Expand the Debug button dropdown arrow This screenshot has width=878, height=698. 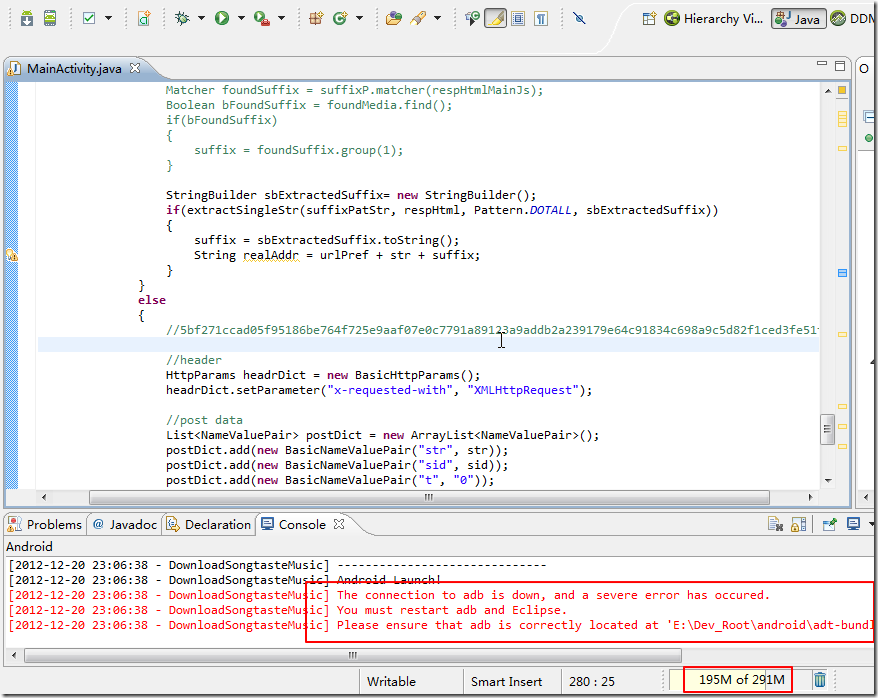200,18
